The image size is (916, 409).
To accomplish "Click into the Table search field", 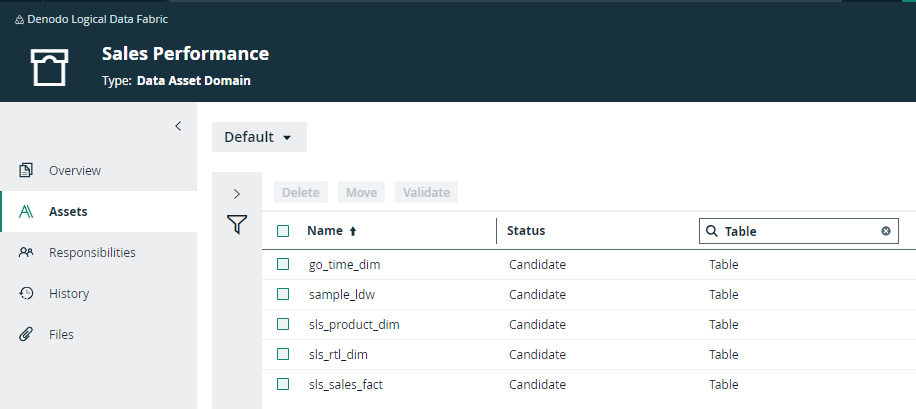I will [x=799, y=231].
